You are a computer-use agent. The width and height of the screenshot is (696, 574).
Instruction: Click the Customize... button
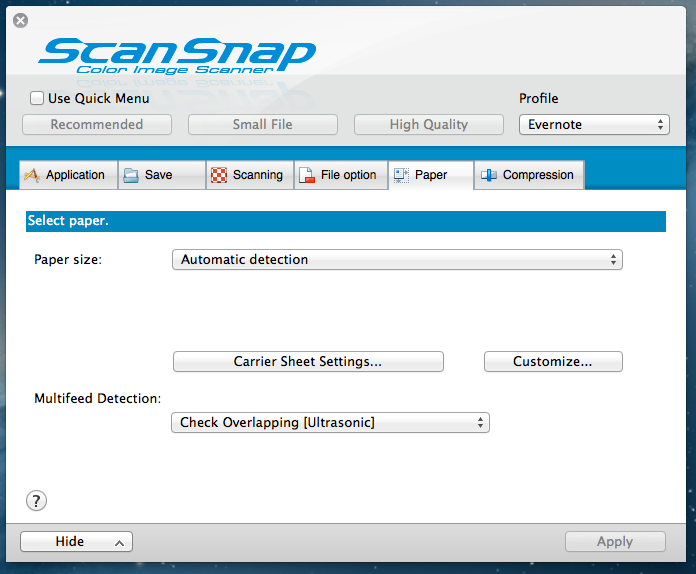tap(553, 362)
